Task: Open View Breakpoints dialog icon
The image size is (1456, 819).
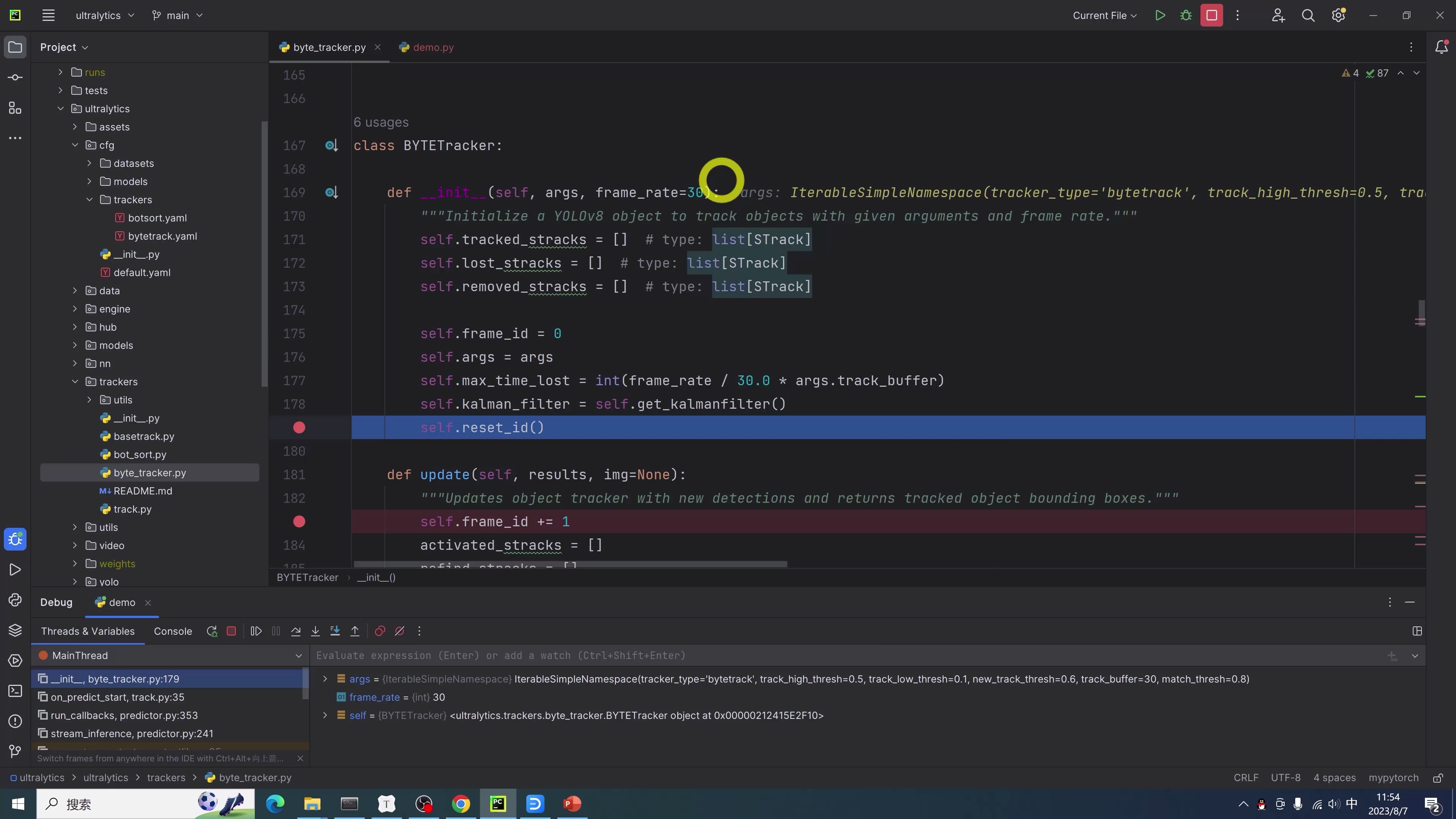Action: (380, 631)
